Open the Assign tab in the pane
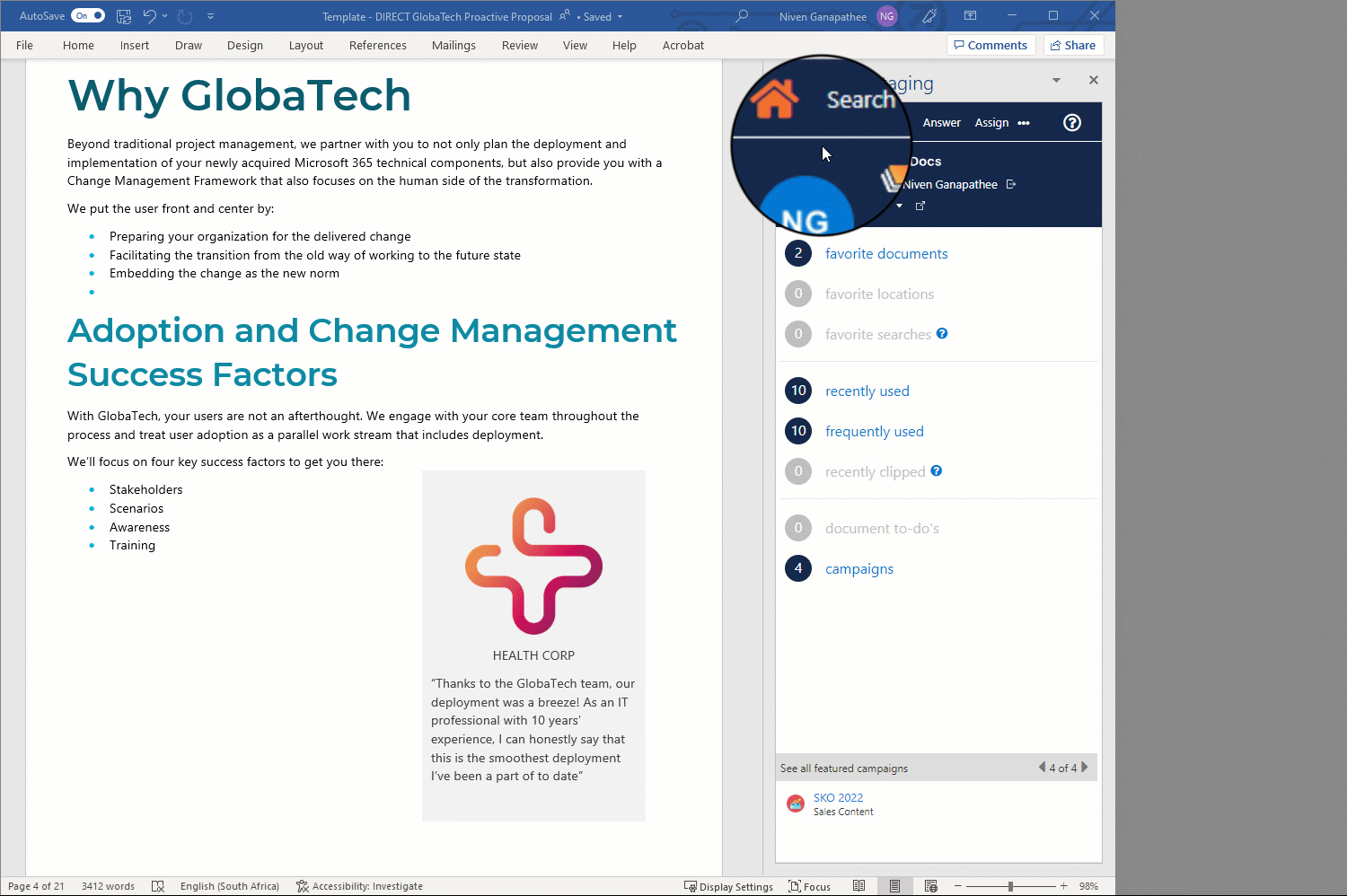The height and width of the screenshot is (896, 1347). pyautogui.click(x=991, y=123)
